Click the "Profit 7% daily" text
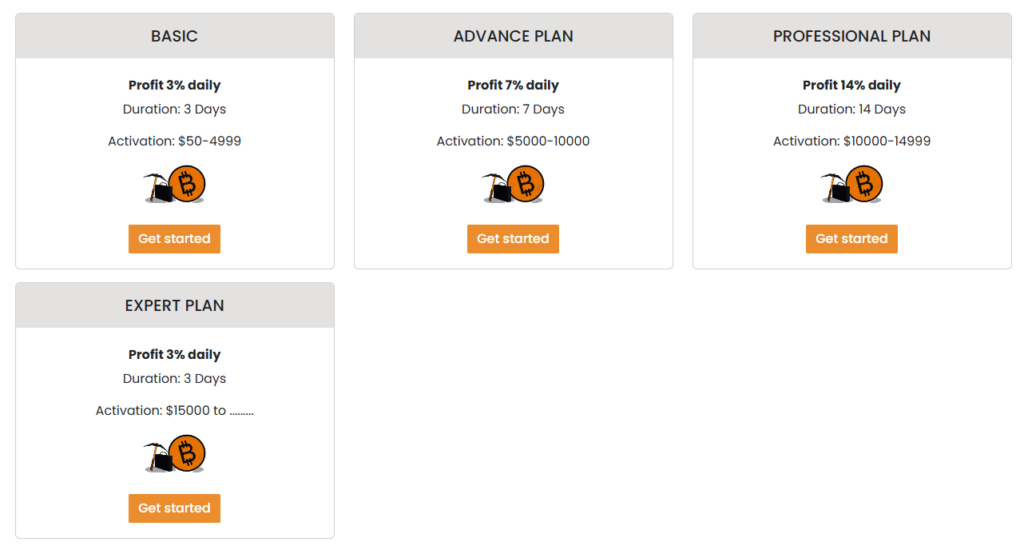The image size is (1024, 546). tap(513, 85)
